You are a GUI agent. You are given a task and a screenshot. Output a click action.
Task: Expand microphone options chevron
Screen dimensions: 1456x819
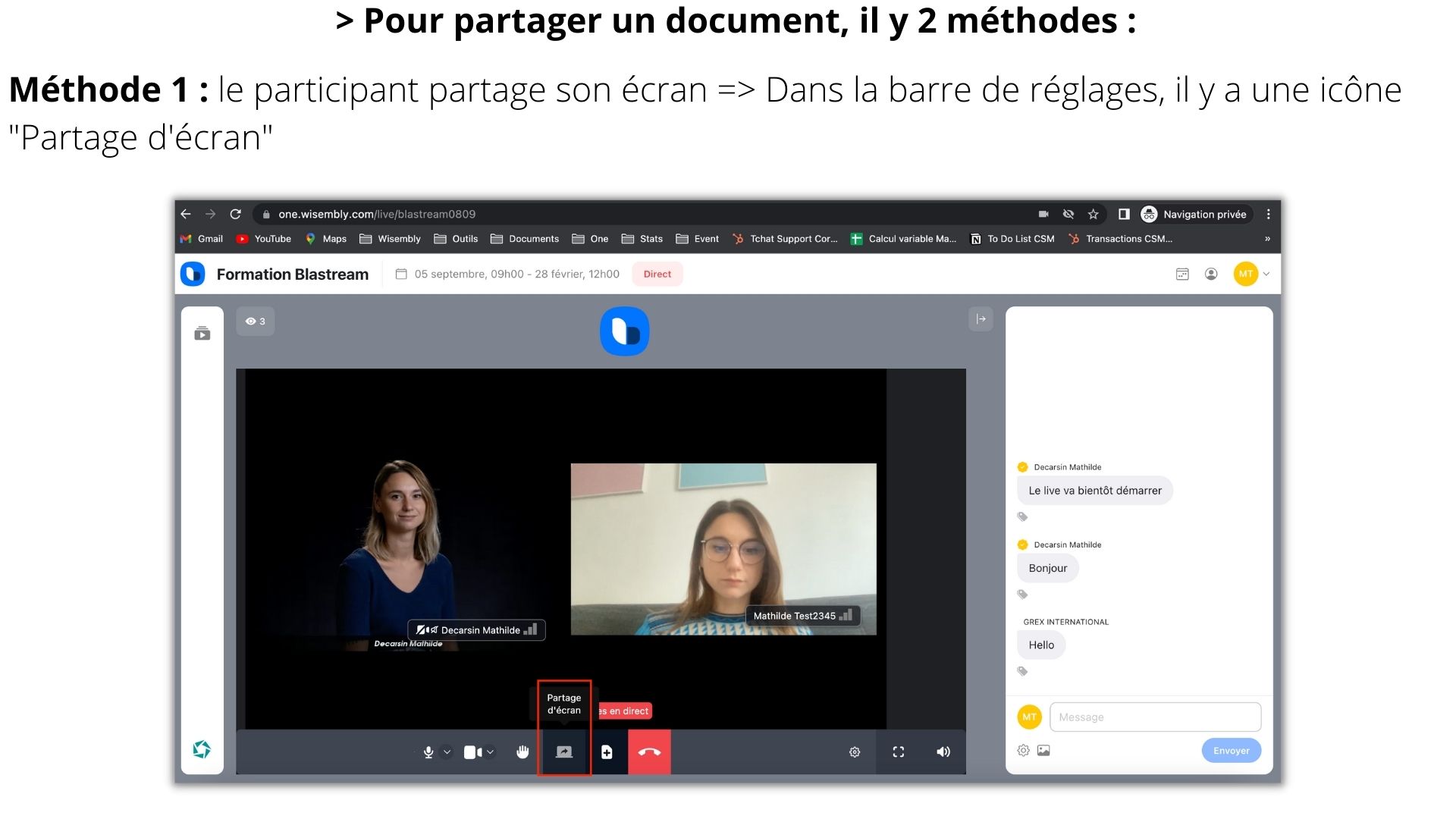click(447, 752)
